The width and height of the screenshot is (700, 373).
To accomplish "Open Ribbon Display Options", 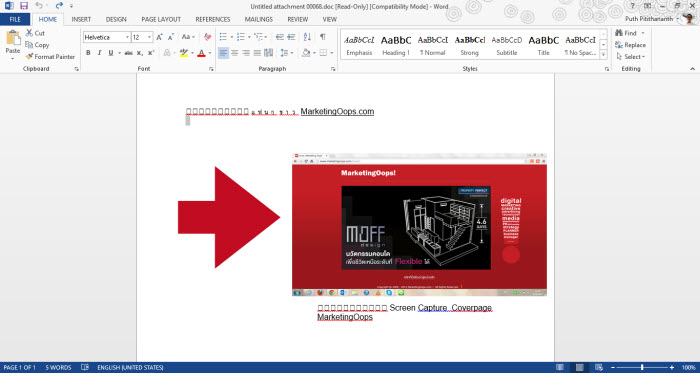I will pyautogui.click(x=646, y=6).
